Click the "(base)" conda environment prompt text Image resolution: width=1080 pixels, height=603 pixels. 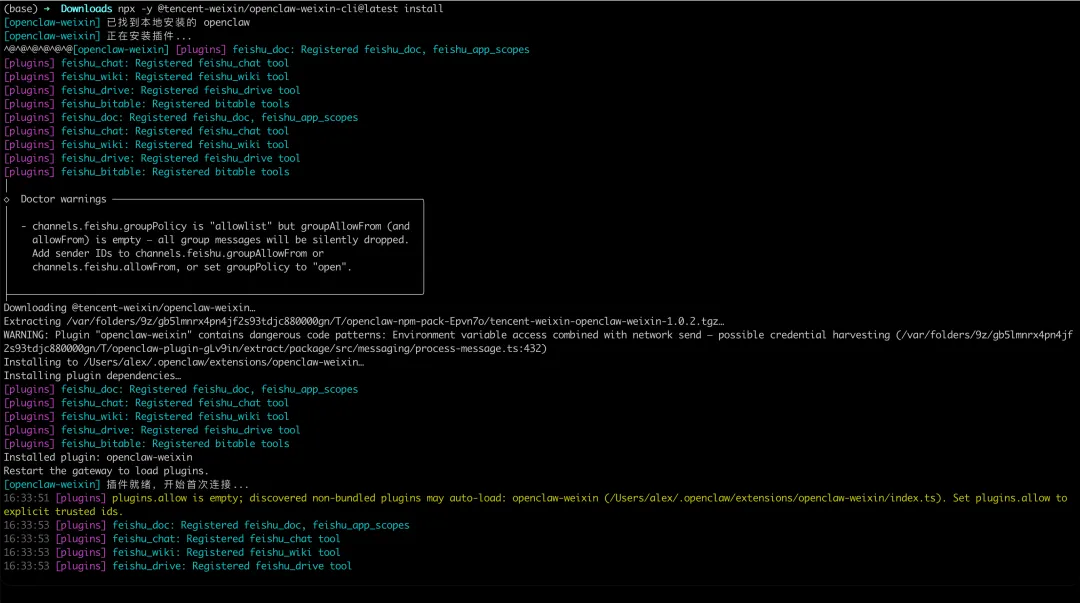[21, 9]
